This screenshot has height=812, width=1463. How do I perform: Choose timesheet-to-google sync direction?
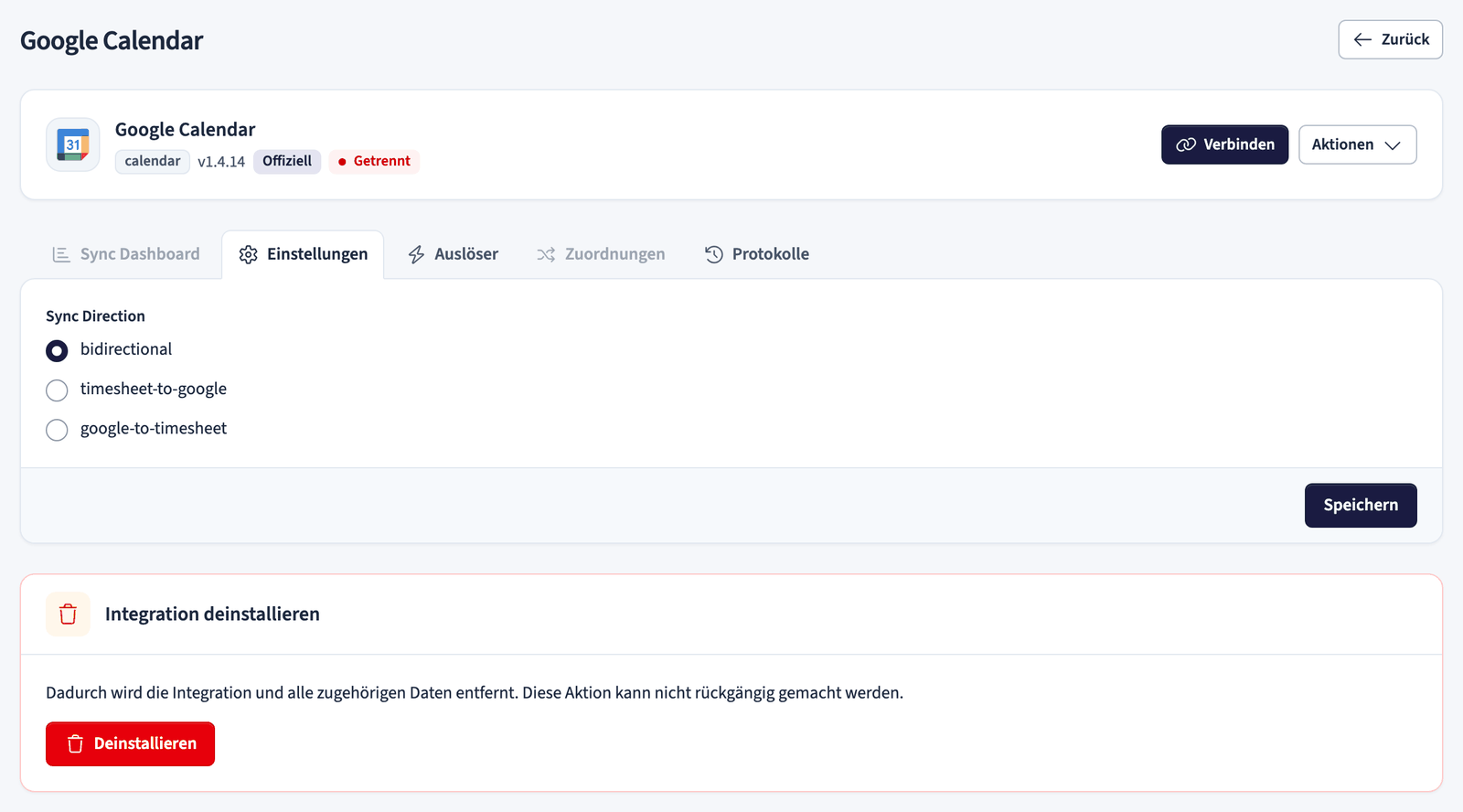coord(57,390)
